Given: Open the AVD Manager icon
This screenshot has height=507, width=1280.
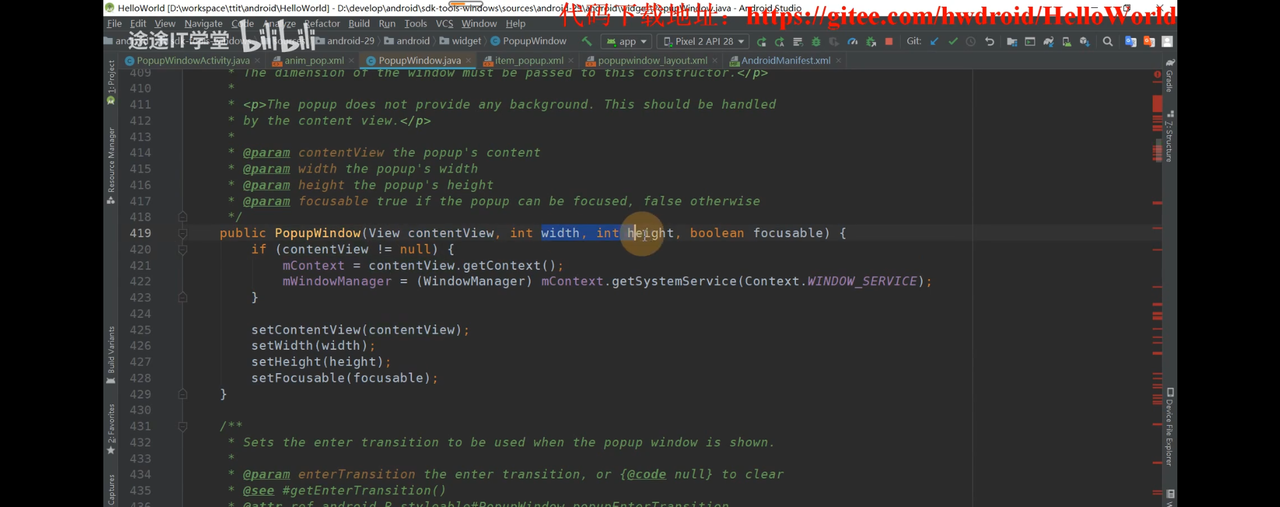Looking at the screenshot, I should [1067, 42].
